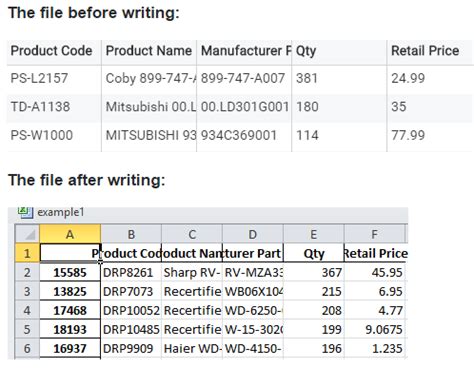Image resolution: width=474 pixels, height=368 pixels.
Task: Click the select-all corner of the spreadsheet
Action: click(27, 234)
